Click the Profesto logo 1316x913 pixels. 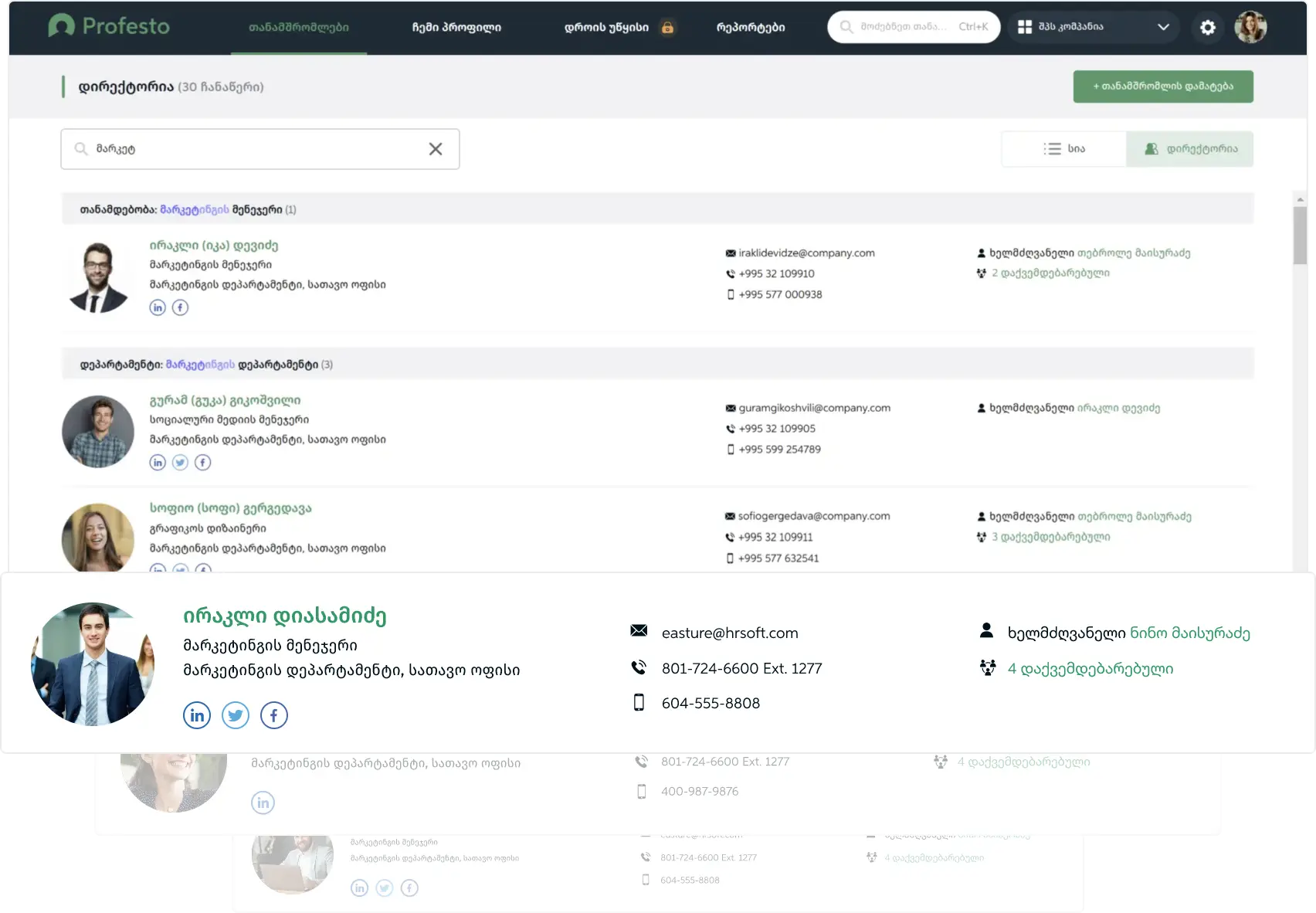(109, 26)
